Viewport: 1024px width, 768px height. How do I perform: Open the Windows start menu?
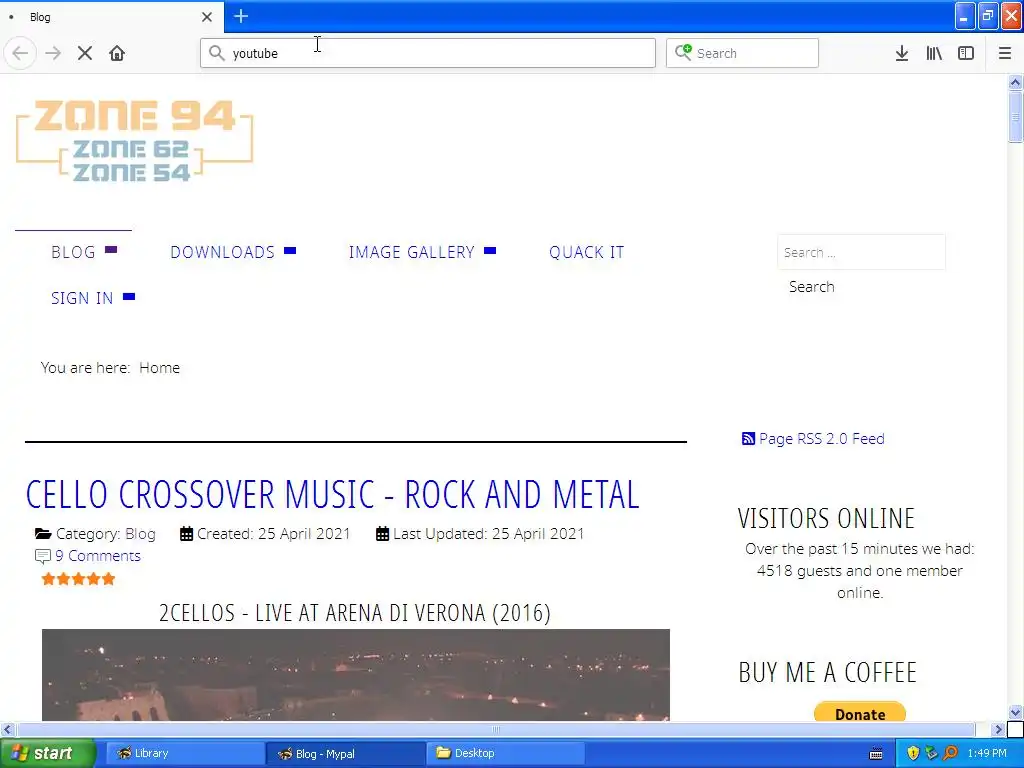48,753
